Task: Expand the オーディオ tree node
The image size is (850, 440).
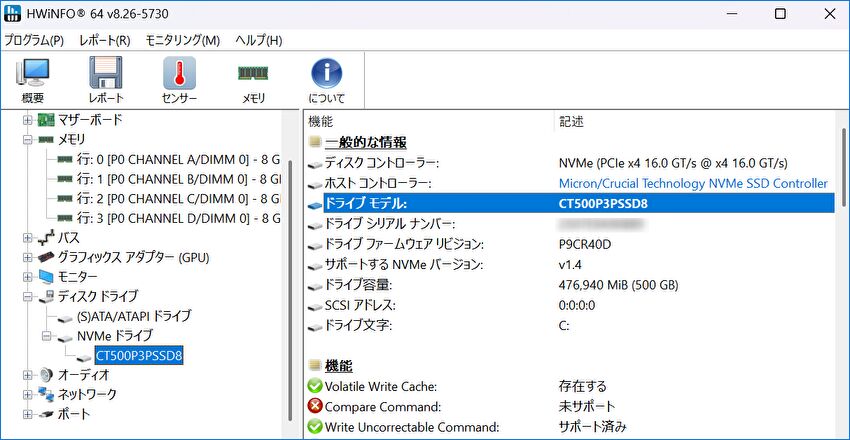Action: point(28,374)
